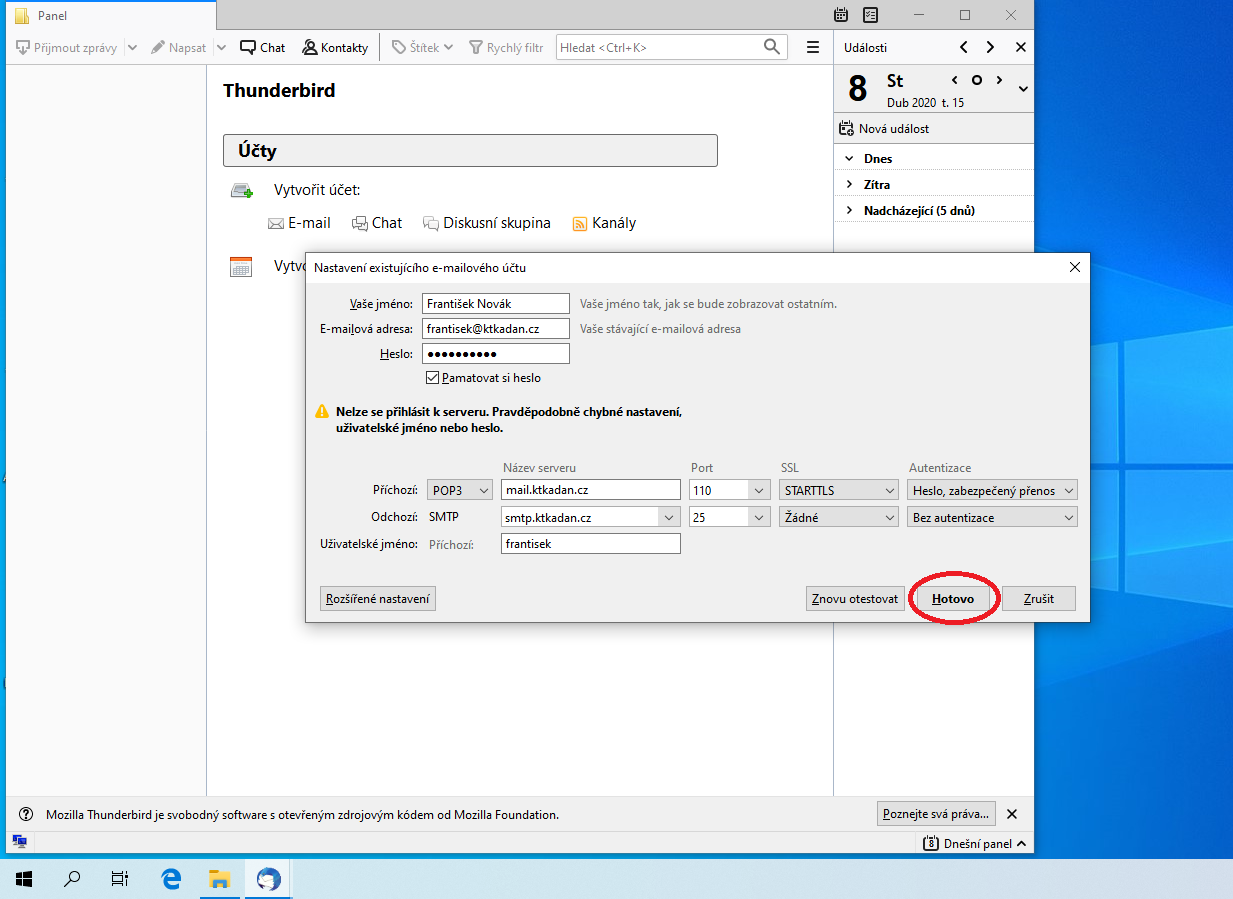The width and height of the screenshot is (1233, 899).
Task: Toggle the Pamatovat si heslo checkbox
Action: point(432,378)
